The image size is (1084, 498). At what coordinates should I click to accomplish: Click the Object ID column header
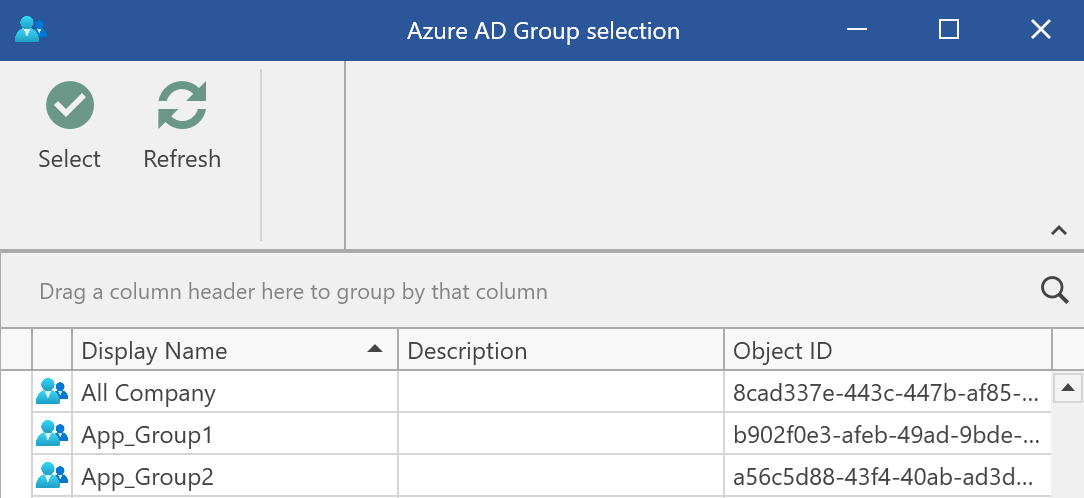886,351
